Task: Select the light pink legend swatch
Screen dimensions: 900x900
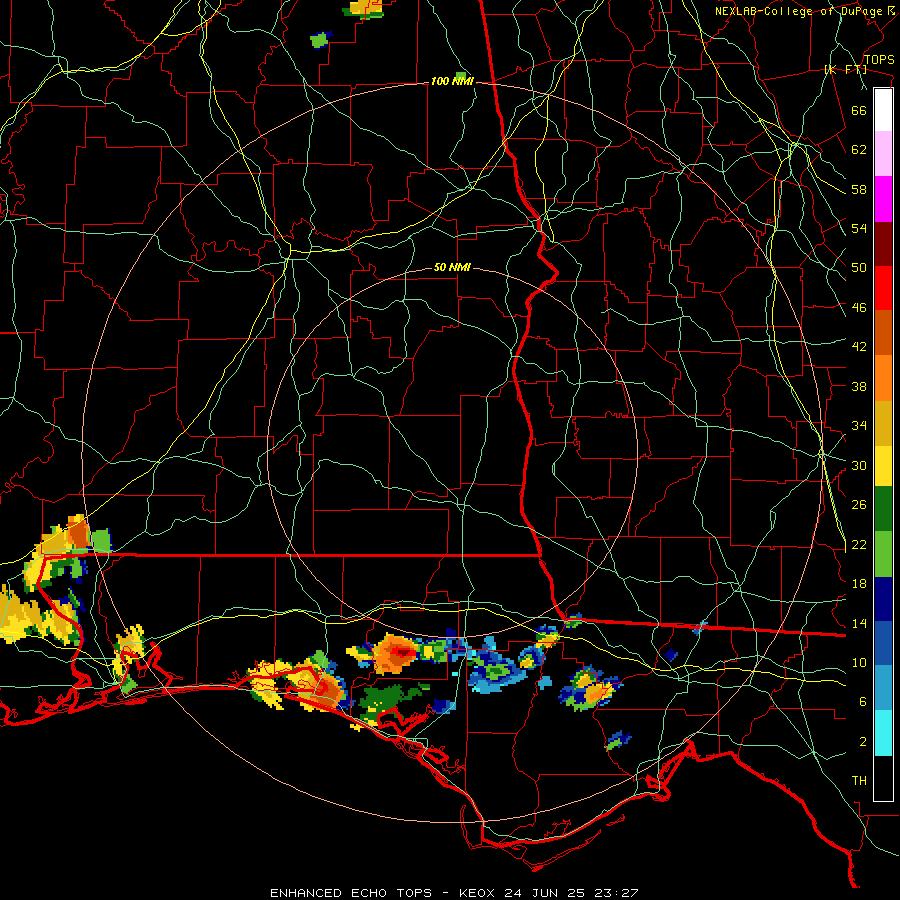Action: 883,153
